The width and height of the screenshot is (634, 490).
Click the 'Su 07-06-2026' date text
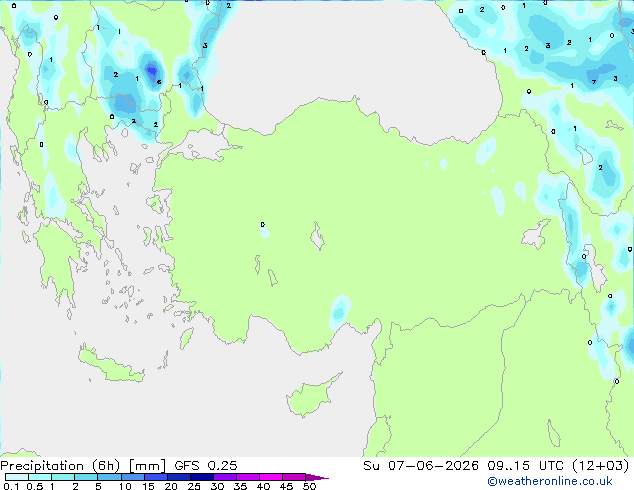tap(421, 466)
